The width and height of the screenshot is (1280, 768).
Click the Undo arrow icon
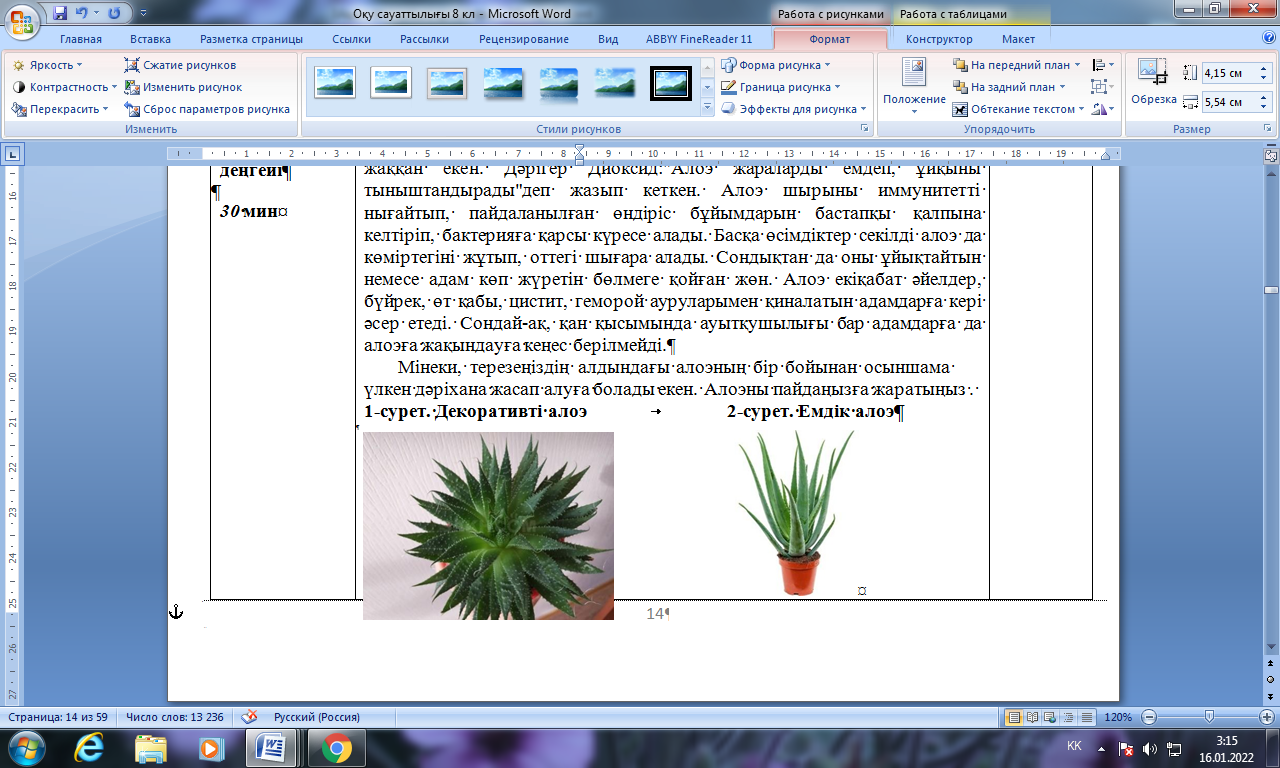[x=82, y=14]
